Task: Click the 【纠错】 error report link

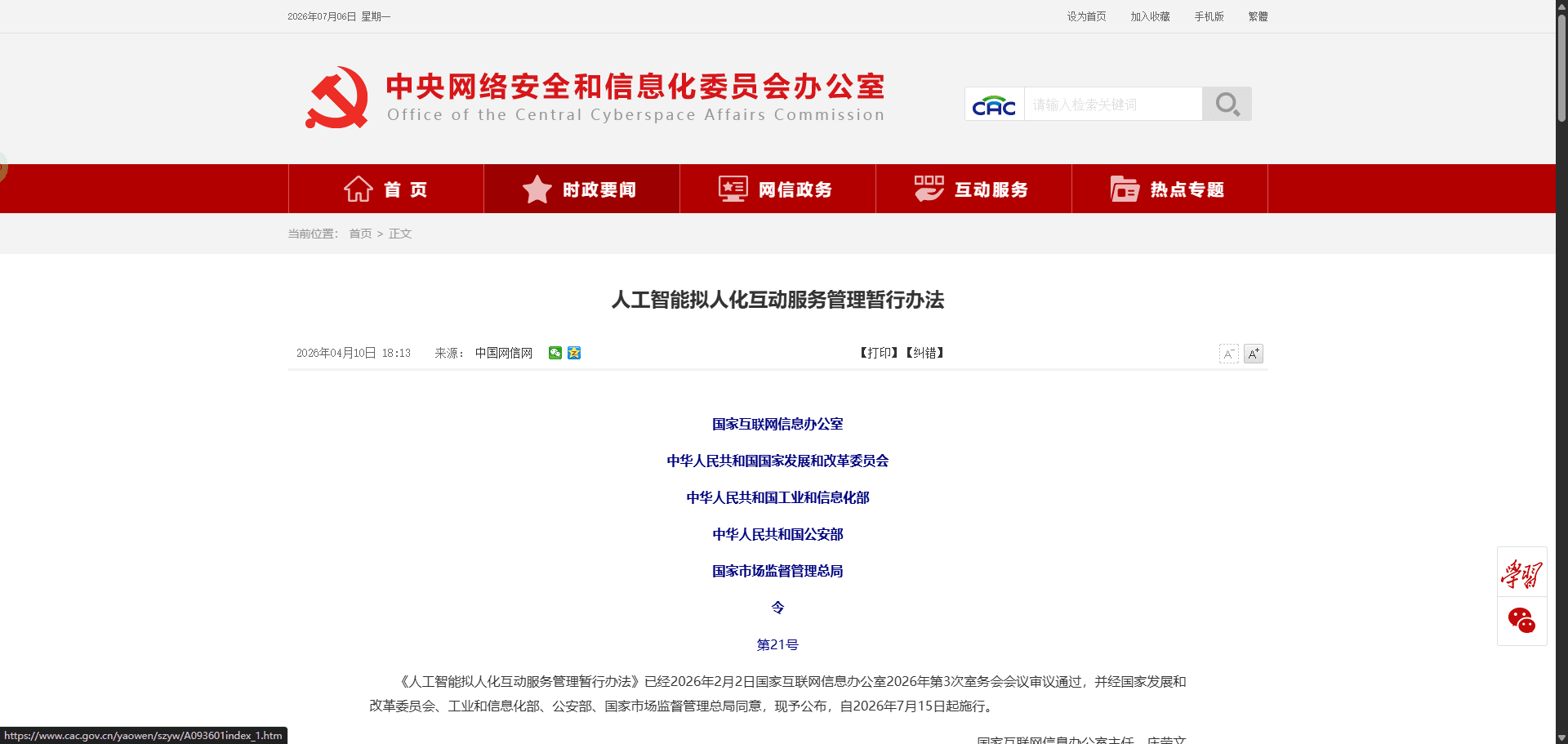Action: 924,353
